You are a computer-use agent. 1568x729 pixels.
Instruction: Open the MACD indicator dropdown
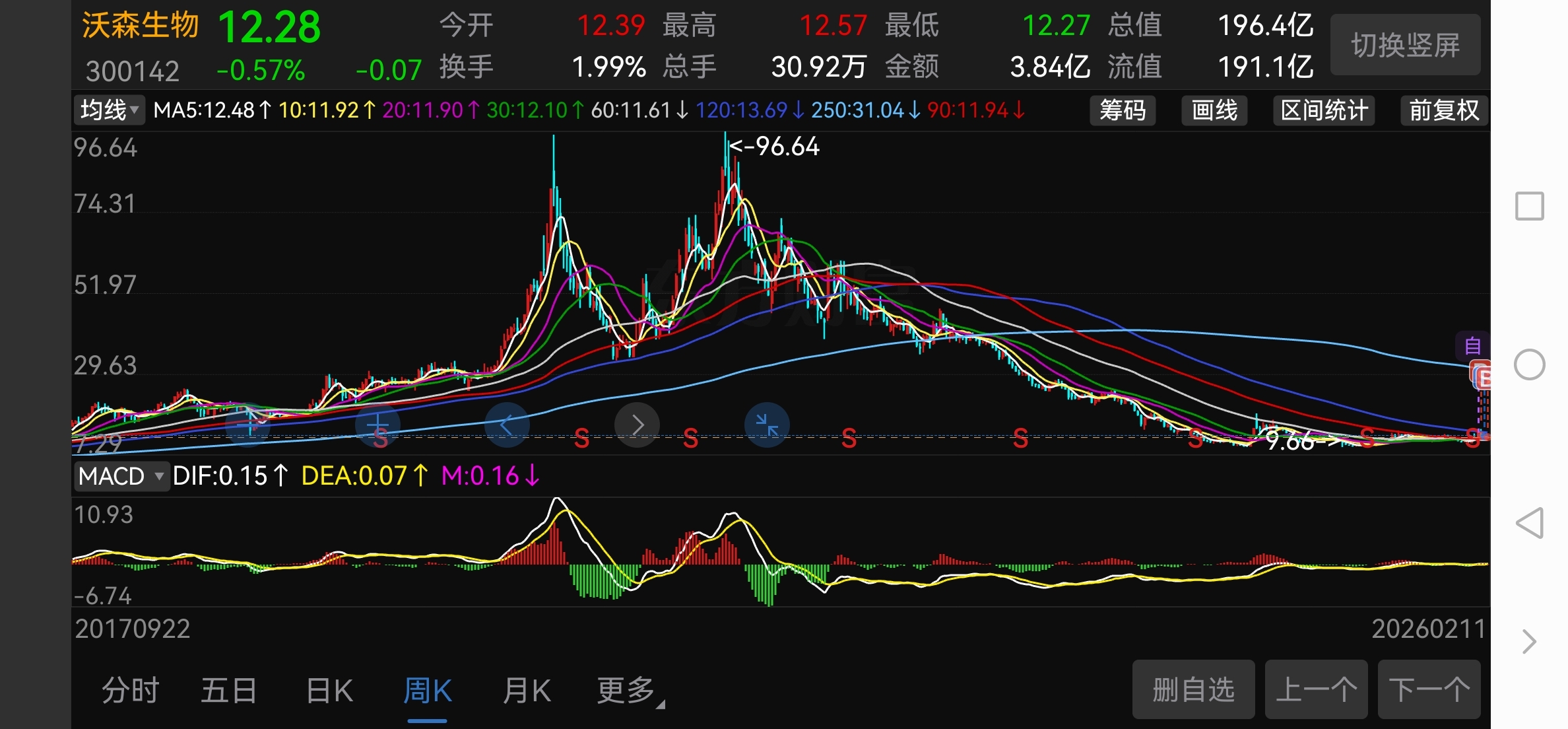coord(121,476)
